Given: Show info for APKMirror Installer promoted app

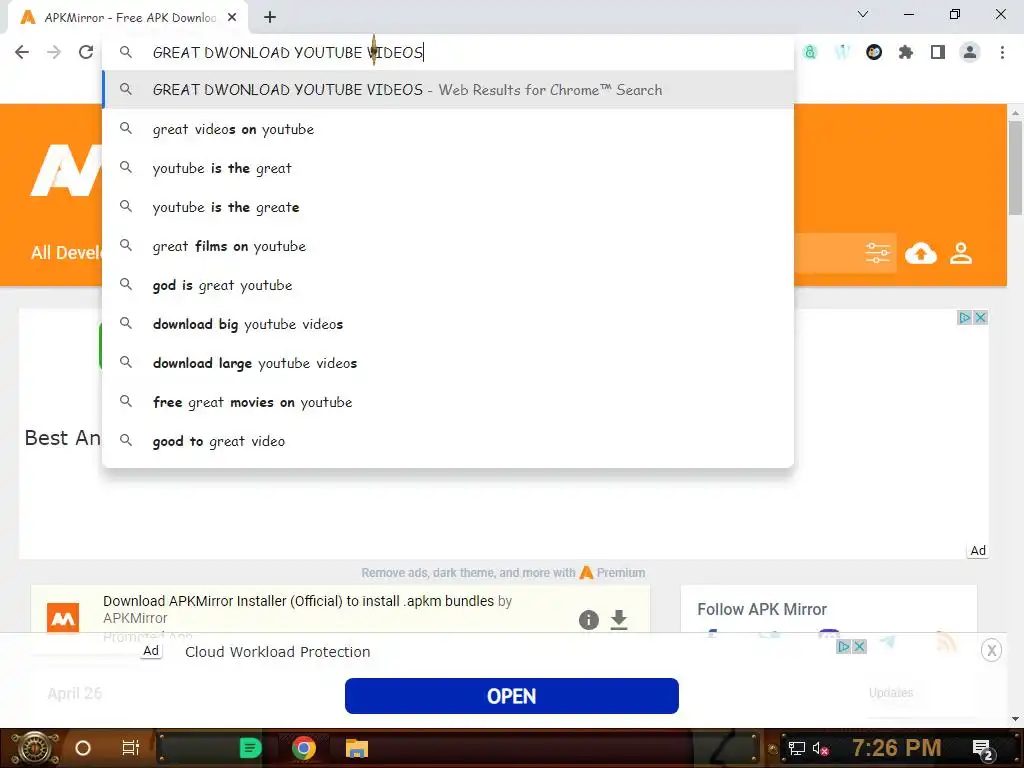Looking at the screenshot, I should [588, 619].
